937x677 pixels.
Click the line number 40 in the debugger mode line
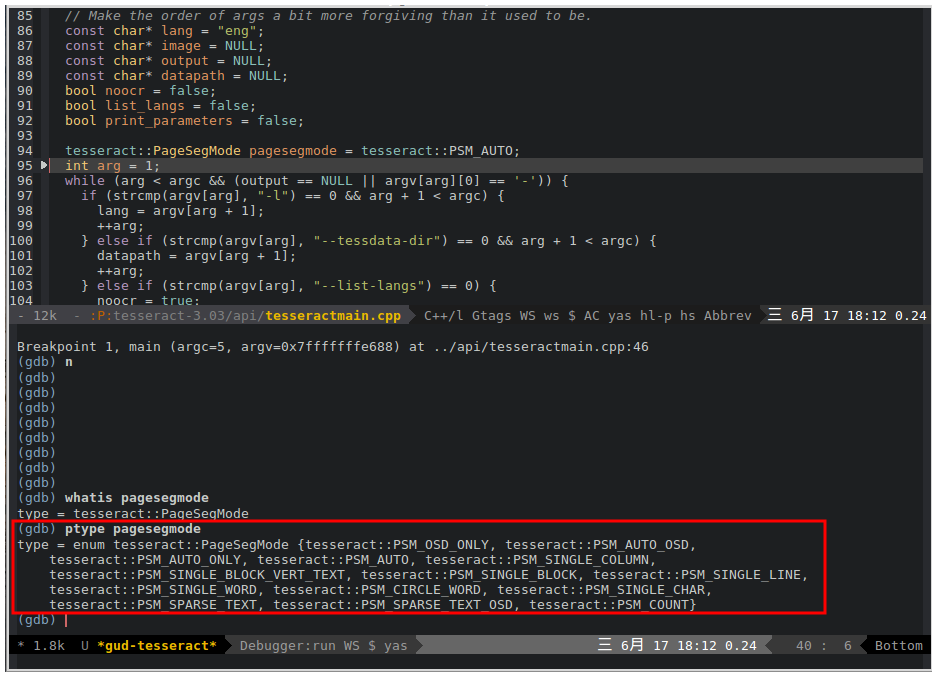804,645
